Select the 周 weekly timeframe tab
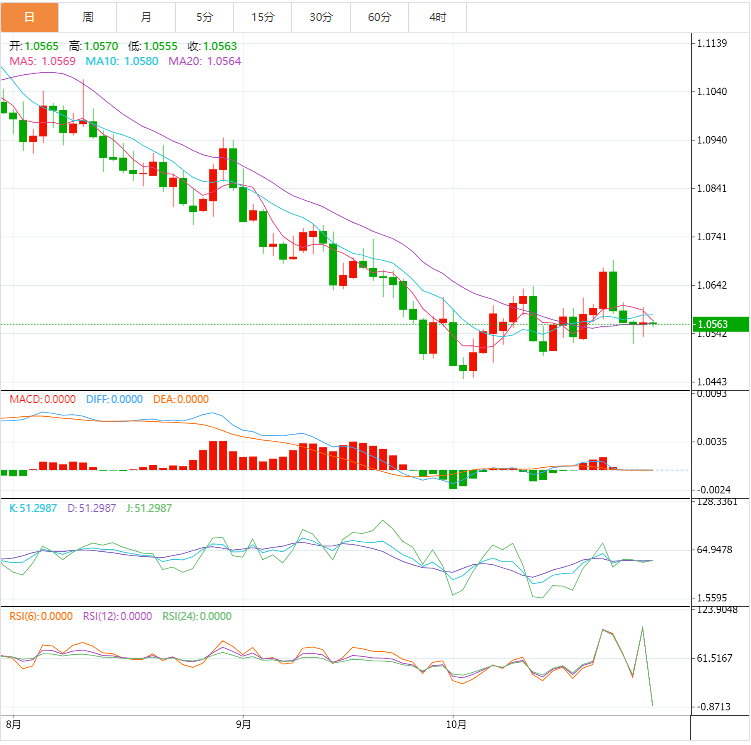The width and height of the screenshot is (751, 745). click(x=88, y=17)
